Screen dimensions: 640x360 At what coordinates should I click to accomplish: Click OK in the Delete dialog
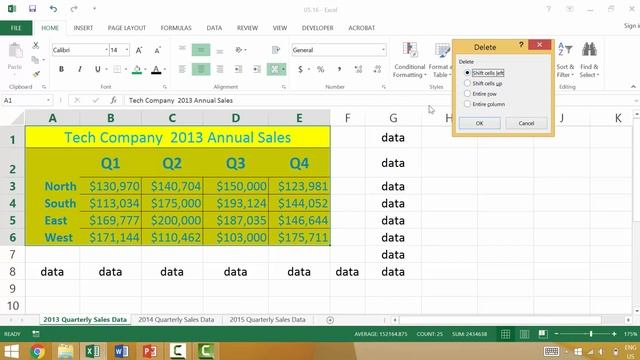click(480, 123)
